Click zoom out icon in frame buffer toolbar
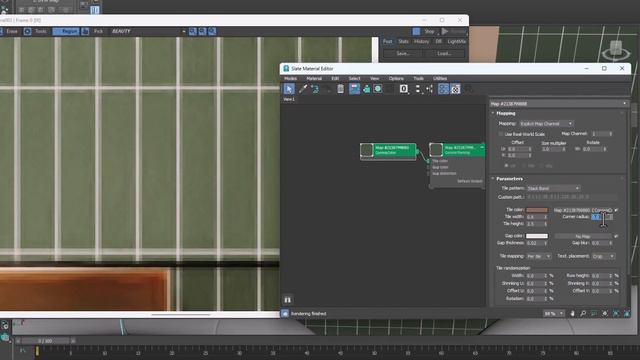 (202, 31)
